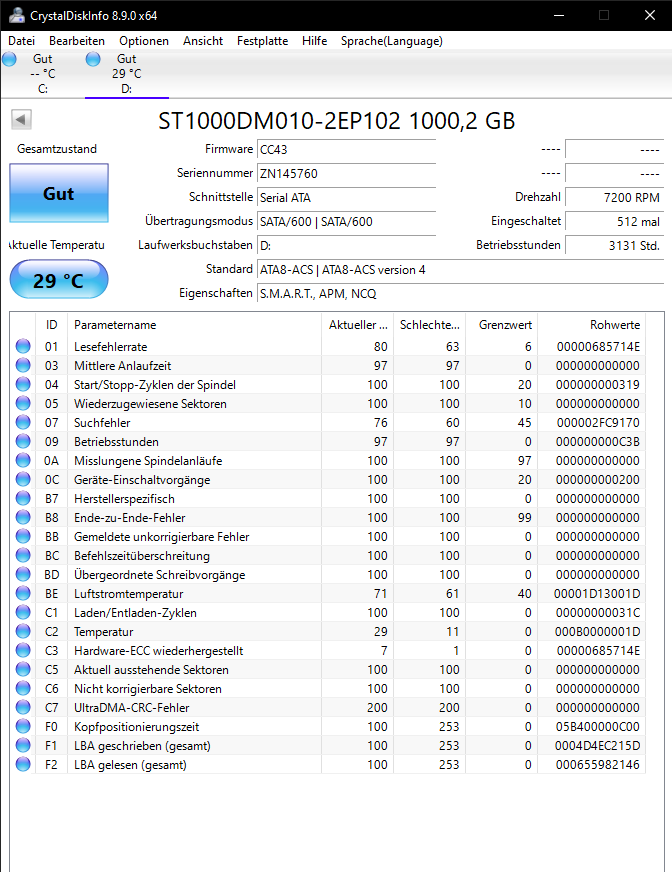
Task: Click the Rohwerte column header
Action: click(591, 325)
